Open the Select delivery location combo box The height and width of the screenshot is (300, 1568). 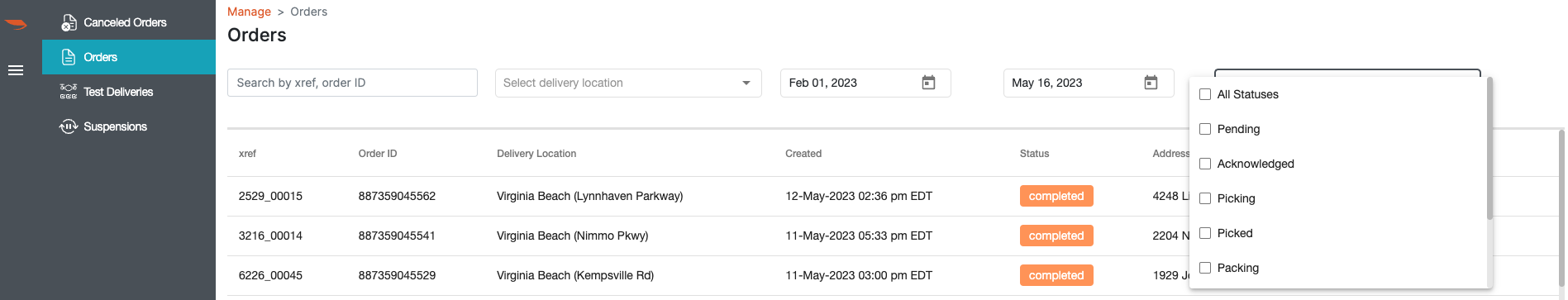tap(628, 83)
